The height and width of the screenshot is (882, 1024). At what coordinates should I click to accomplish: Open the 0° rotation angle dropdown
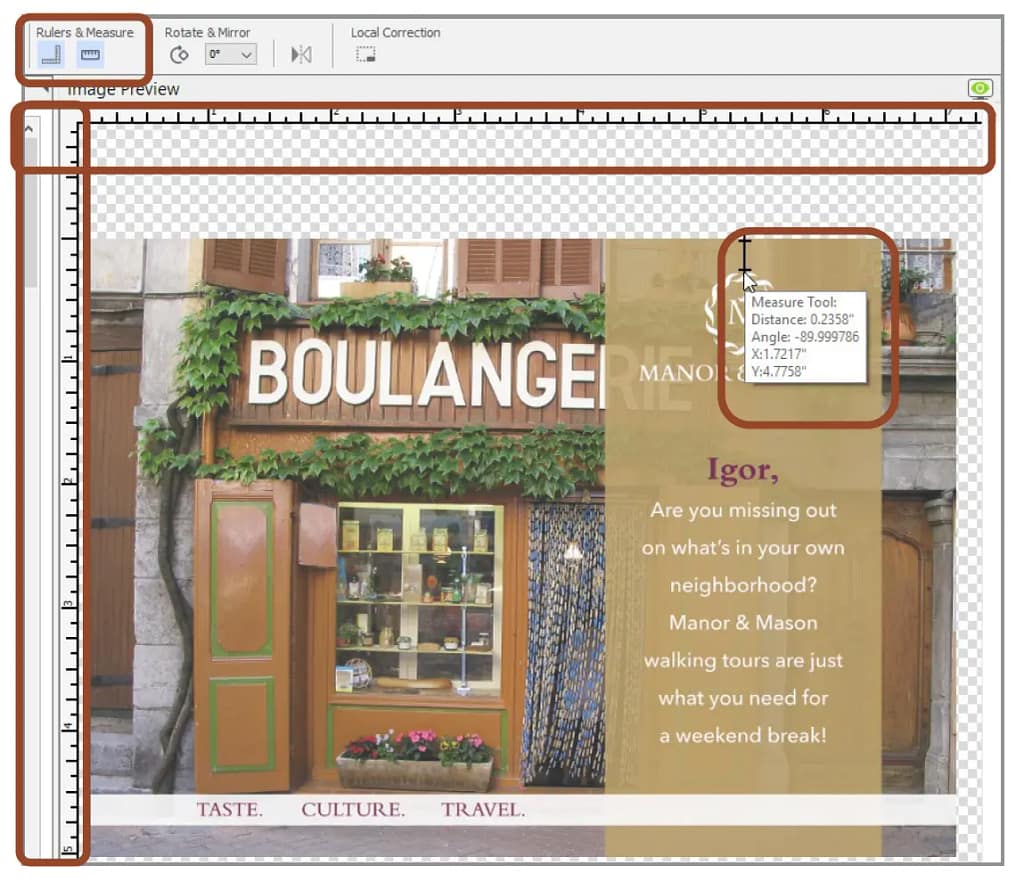coord(231,55)
